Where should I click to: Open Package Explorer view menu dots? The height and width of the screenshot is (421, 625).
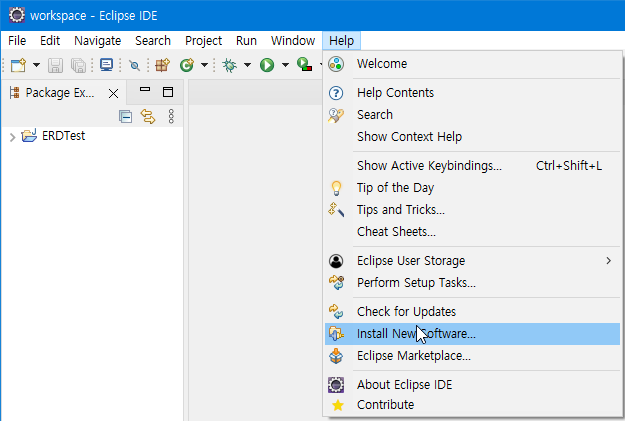[171, 117]
